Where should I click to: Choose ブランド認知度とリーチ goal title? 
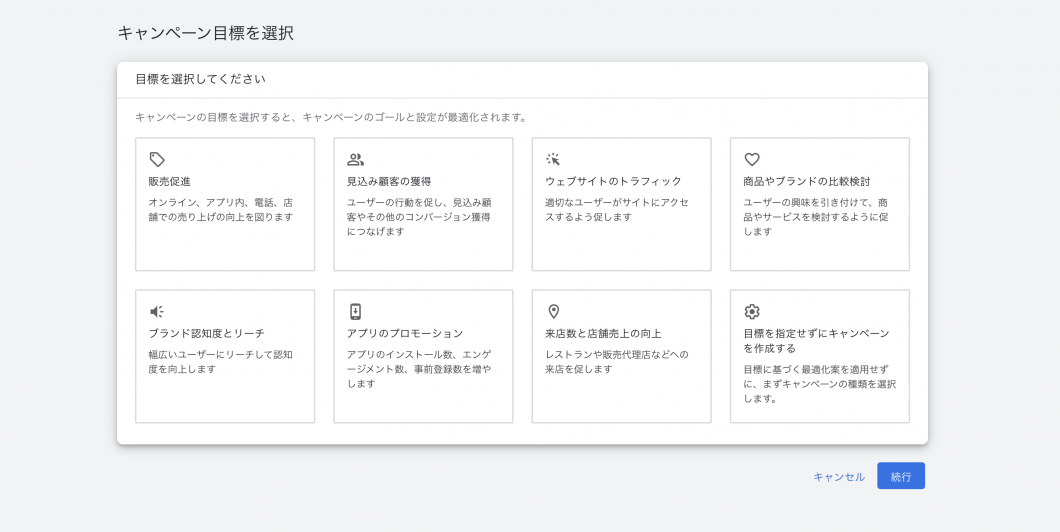point(206,334)
